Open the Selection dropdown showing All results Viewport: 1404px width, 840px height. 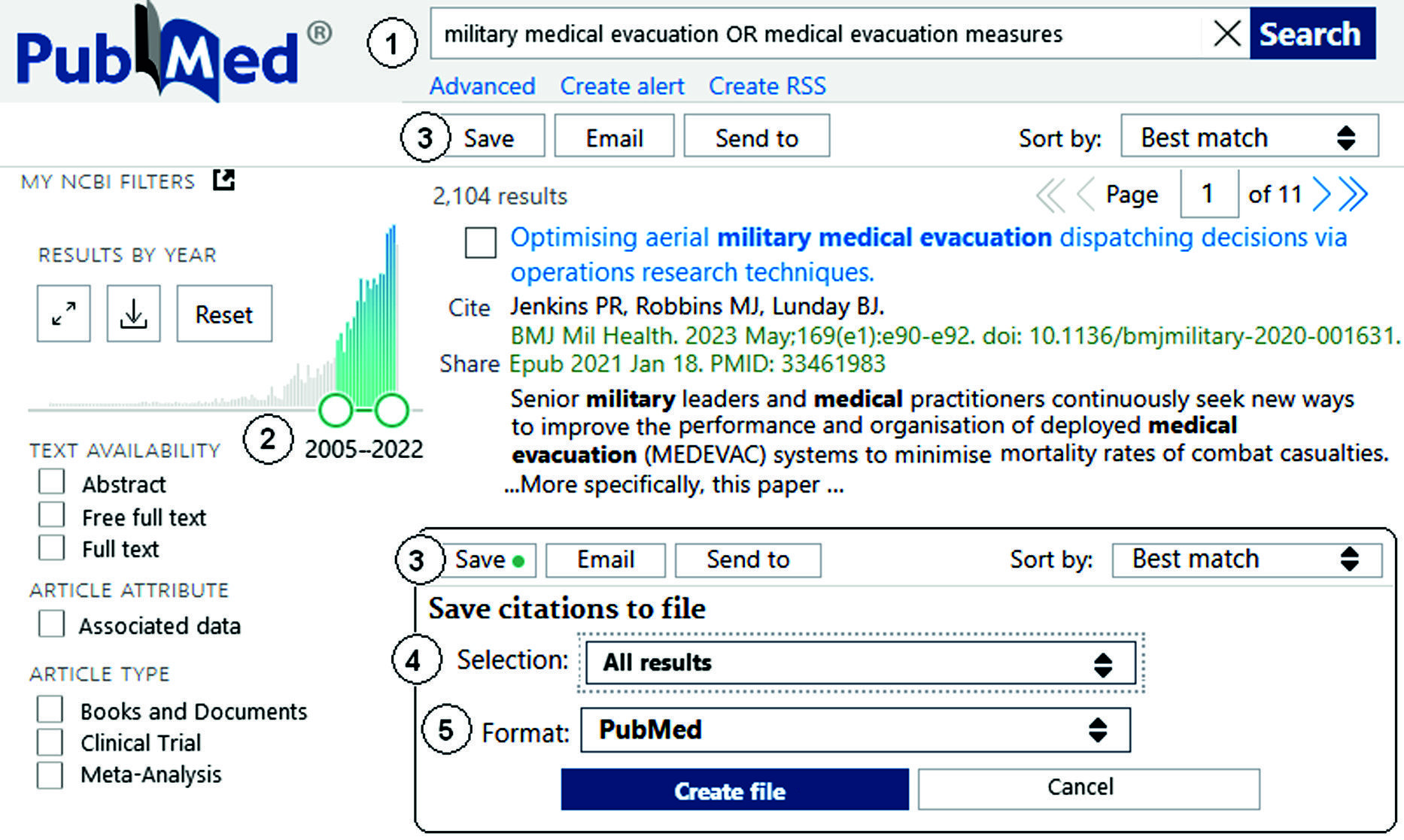coord(860,663)
